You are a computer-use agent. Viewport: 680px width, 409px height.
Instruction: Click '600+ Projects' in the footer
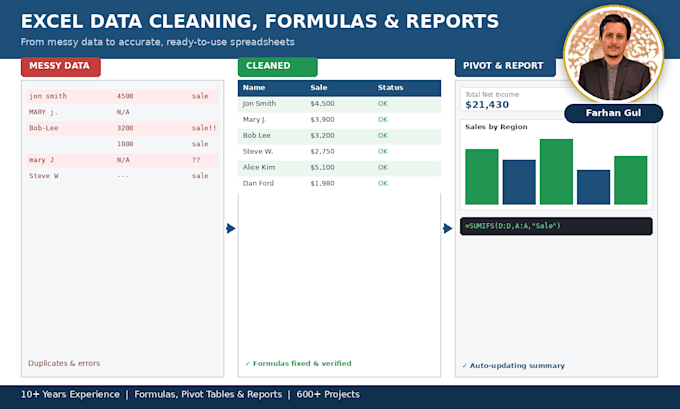point(328,394)
